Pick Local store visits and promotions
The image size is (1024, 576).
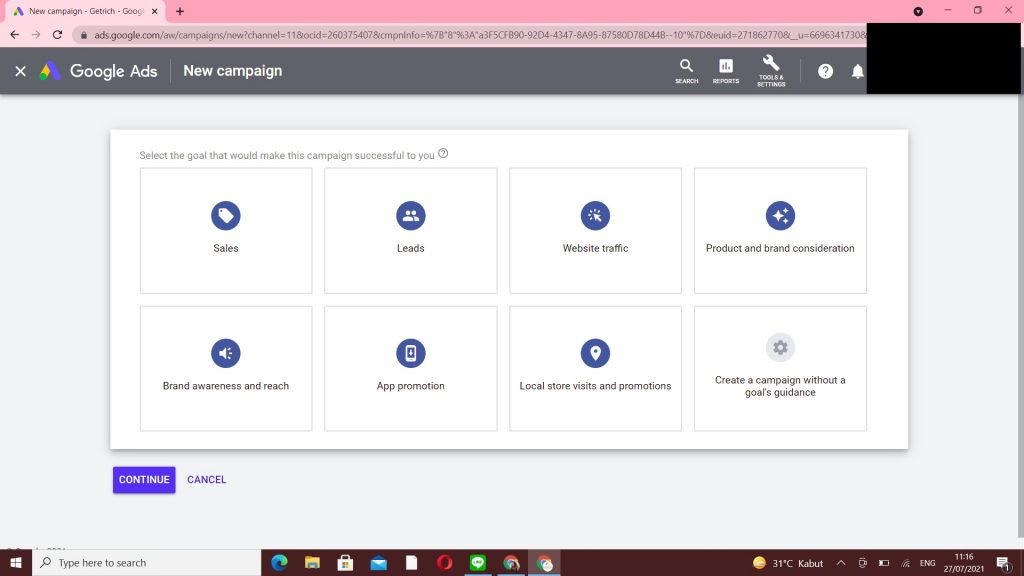[x=595, y=368]
